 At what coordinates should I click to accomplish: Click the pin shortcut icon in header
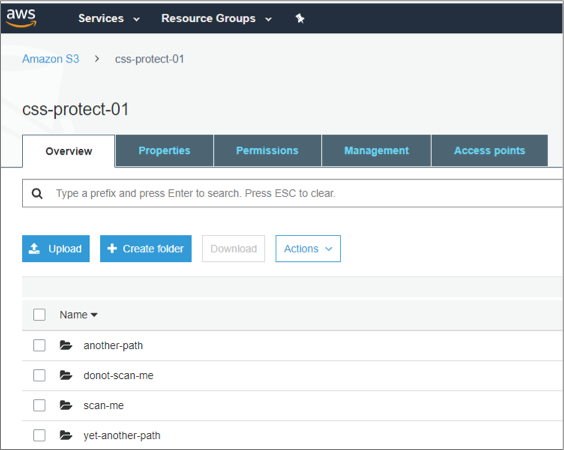click(300, 18)
